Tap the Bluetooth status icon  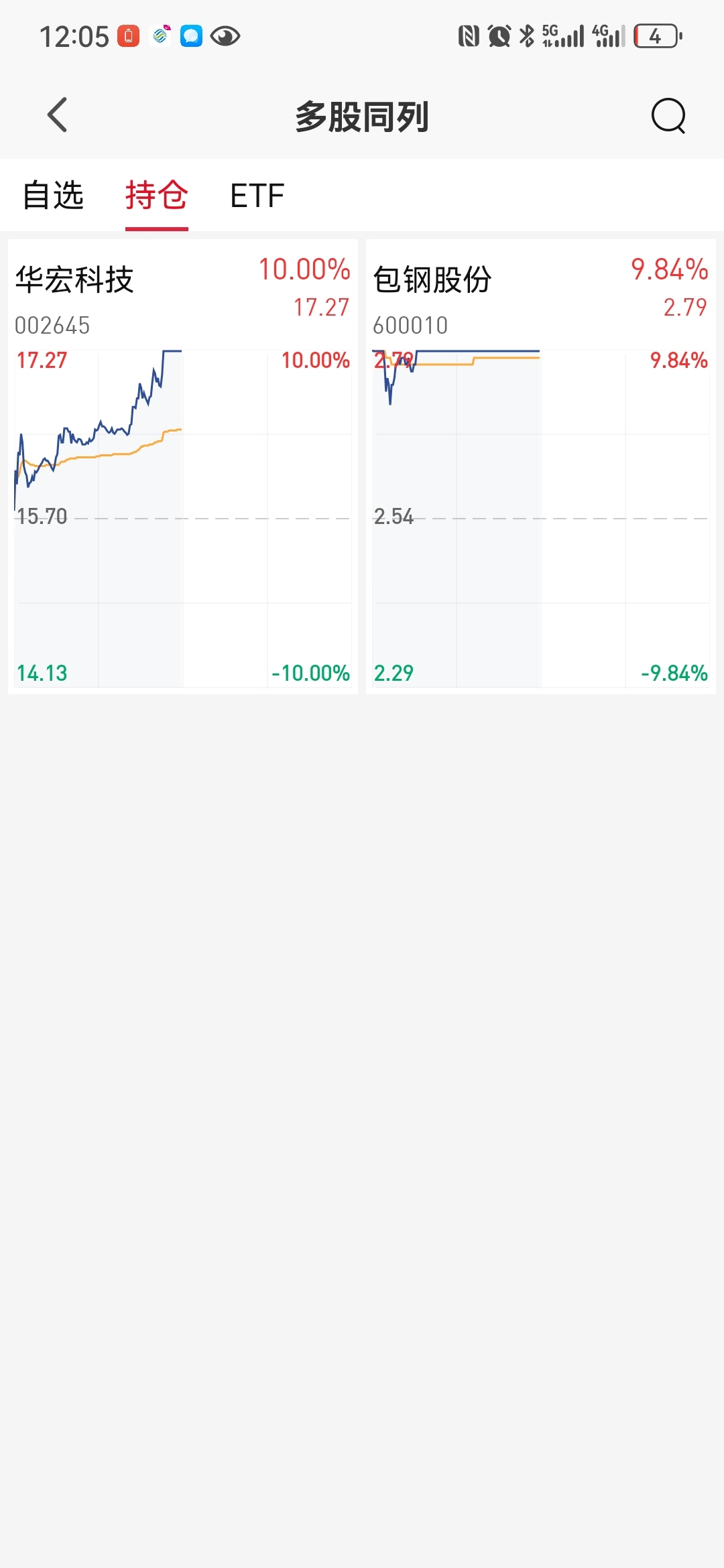tap(528, 36)
